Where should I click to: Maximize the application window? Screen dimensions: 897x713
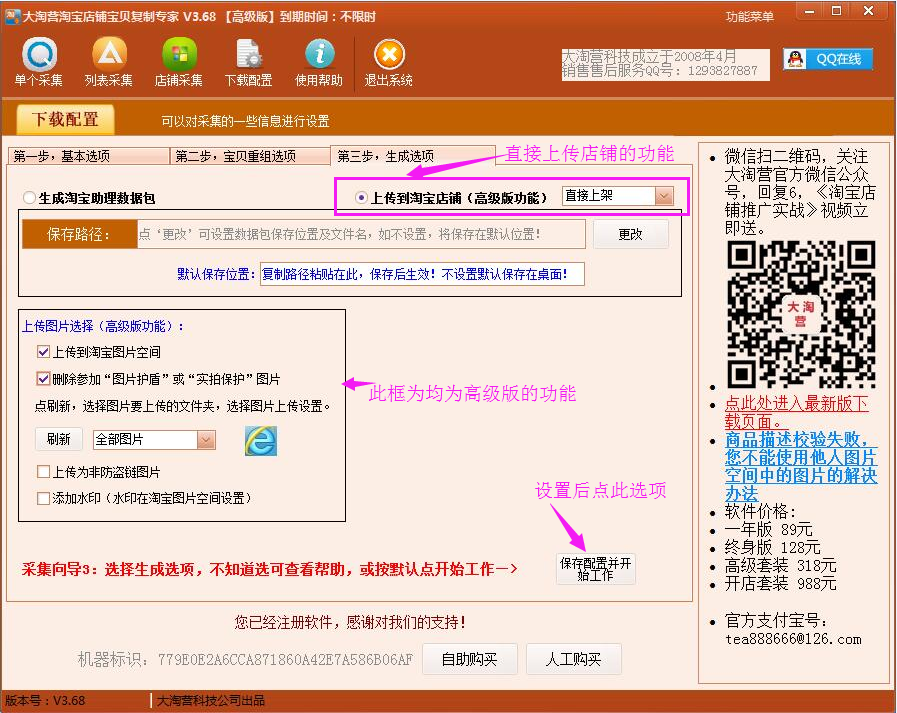pyautogui.click(x=836, y=11)
